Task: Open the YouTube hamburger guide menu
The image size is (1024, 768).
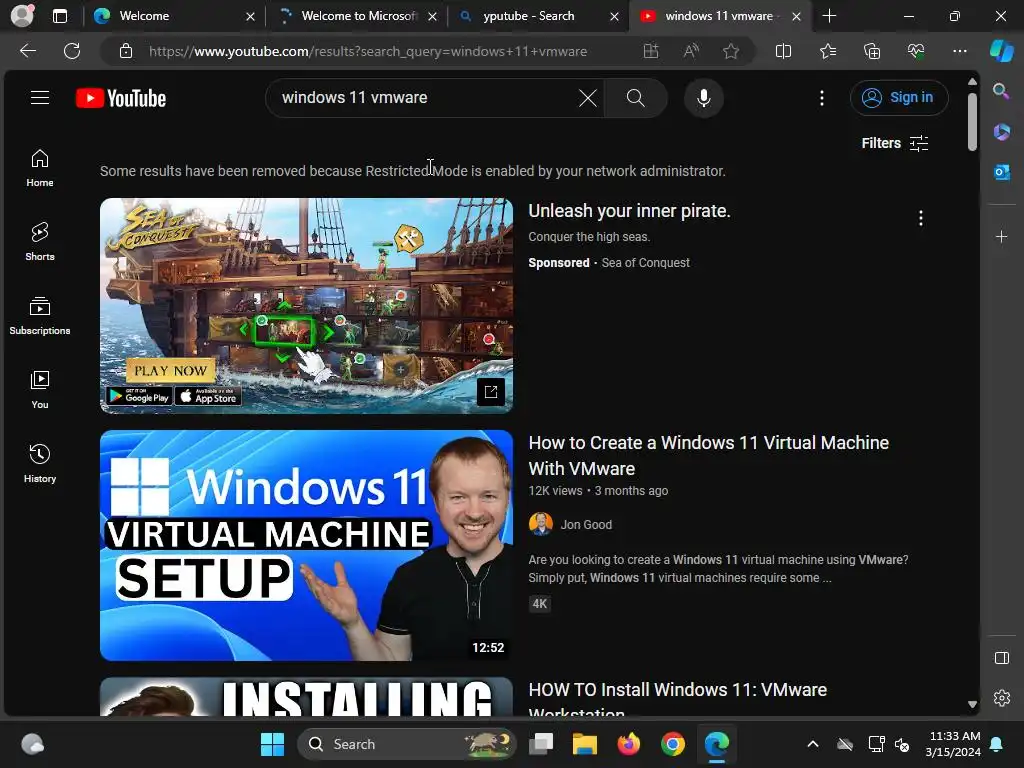Action: [40, 98]
